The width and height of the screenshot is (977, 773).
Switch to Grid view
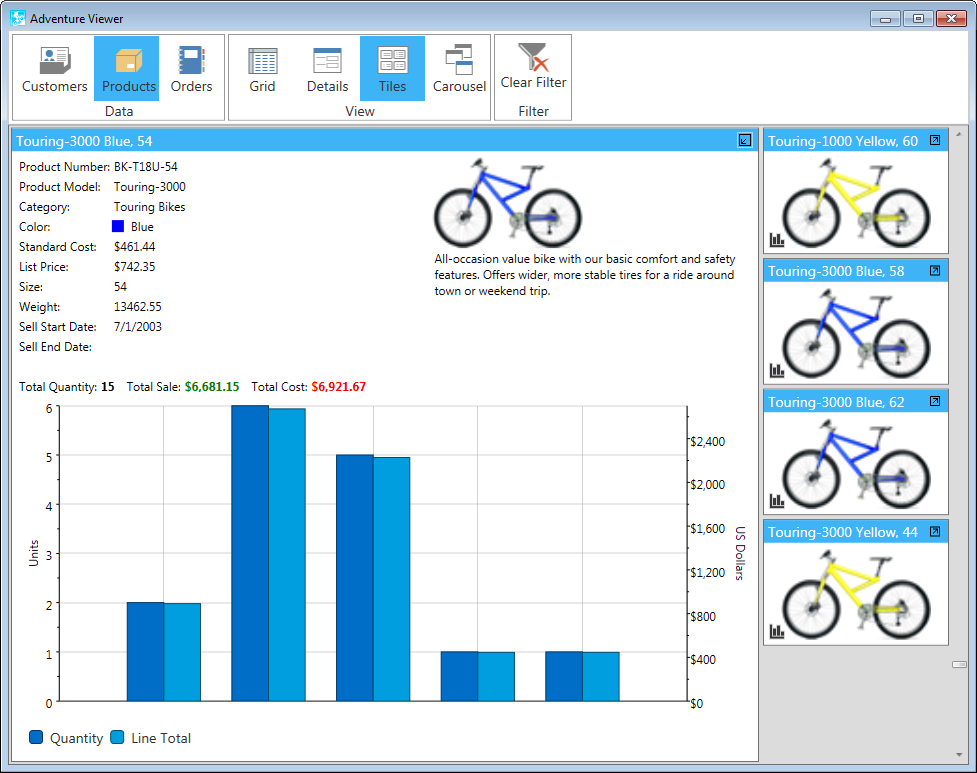(x=262, y=69)
